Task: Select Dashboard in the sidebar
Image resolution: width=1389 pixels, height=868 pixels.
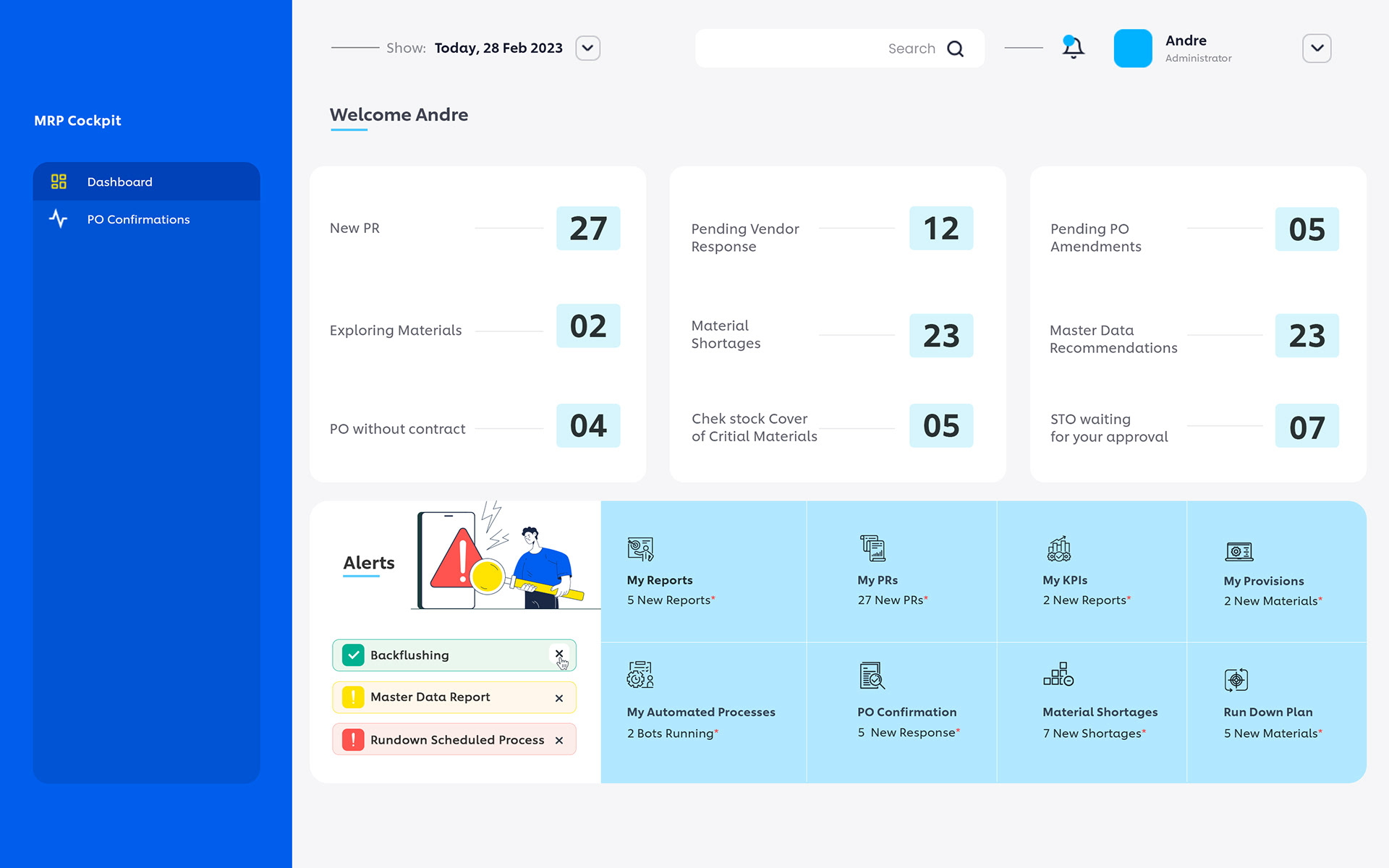Action: (119, 182)
